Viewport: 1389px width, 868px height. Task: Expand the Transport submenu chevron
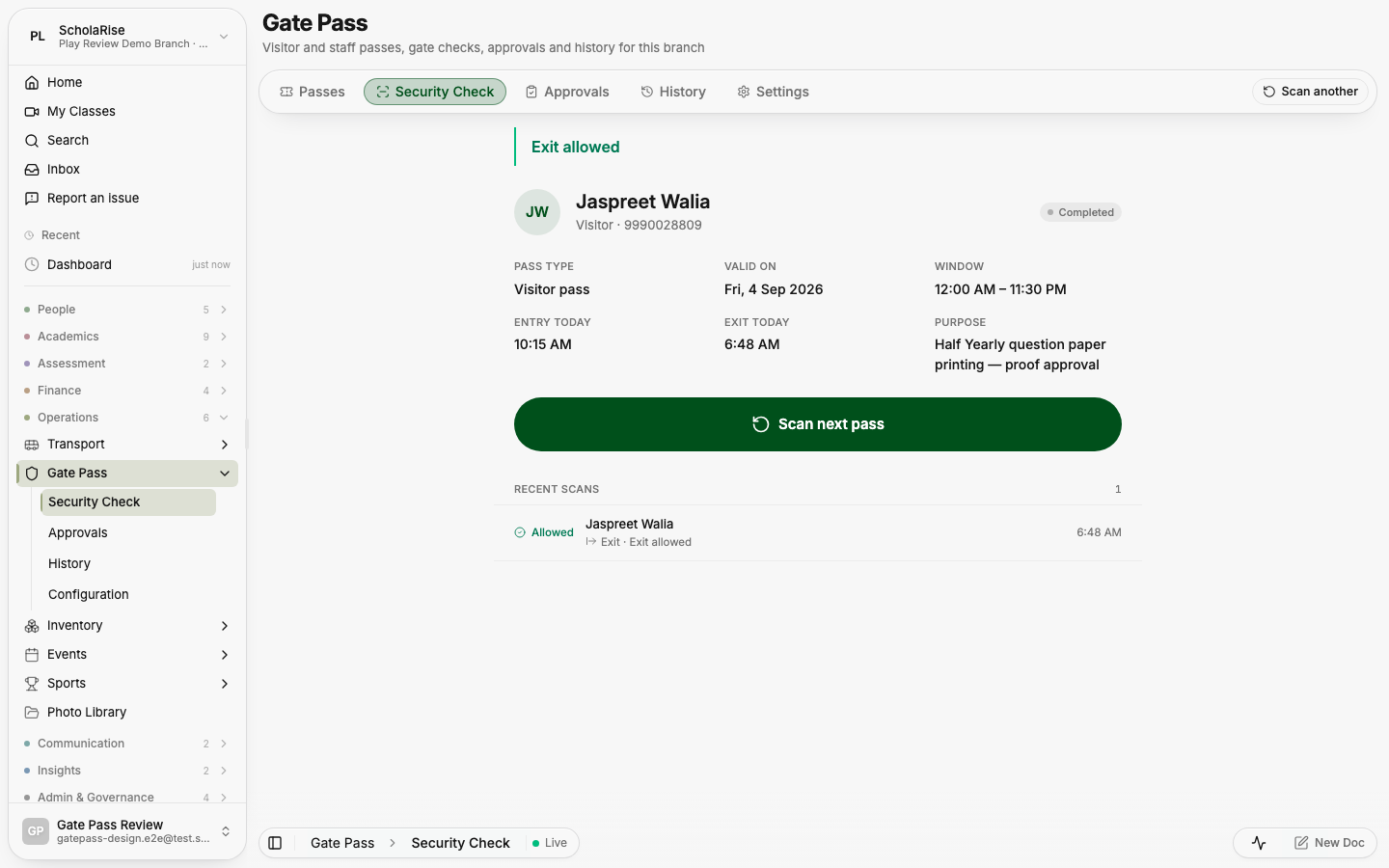click(225, 445)
